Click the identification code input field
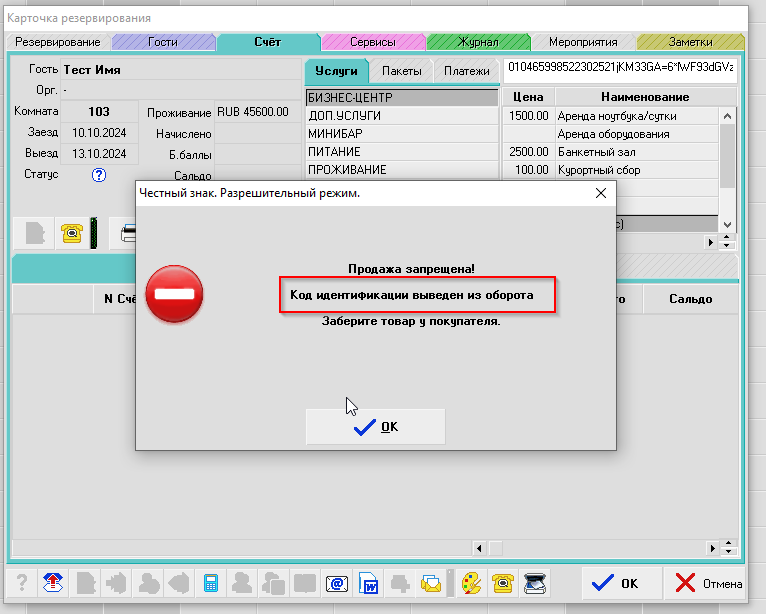 click(620, 67)
